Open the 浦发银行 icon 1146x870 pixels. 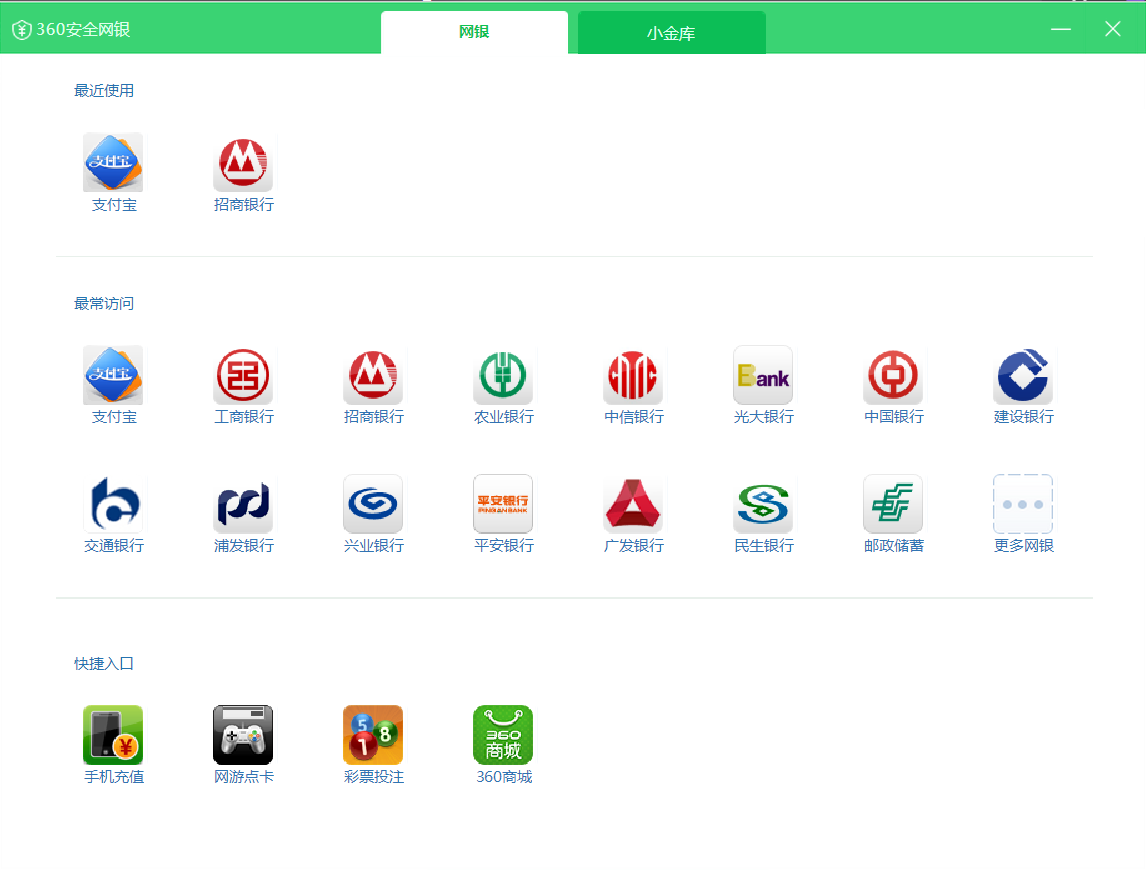pyautogui.click(x=243, y=504)
